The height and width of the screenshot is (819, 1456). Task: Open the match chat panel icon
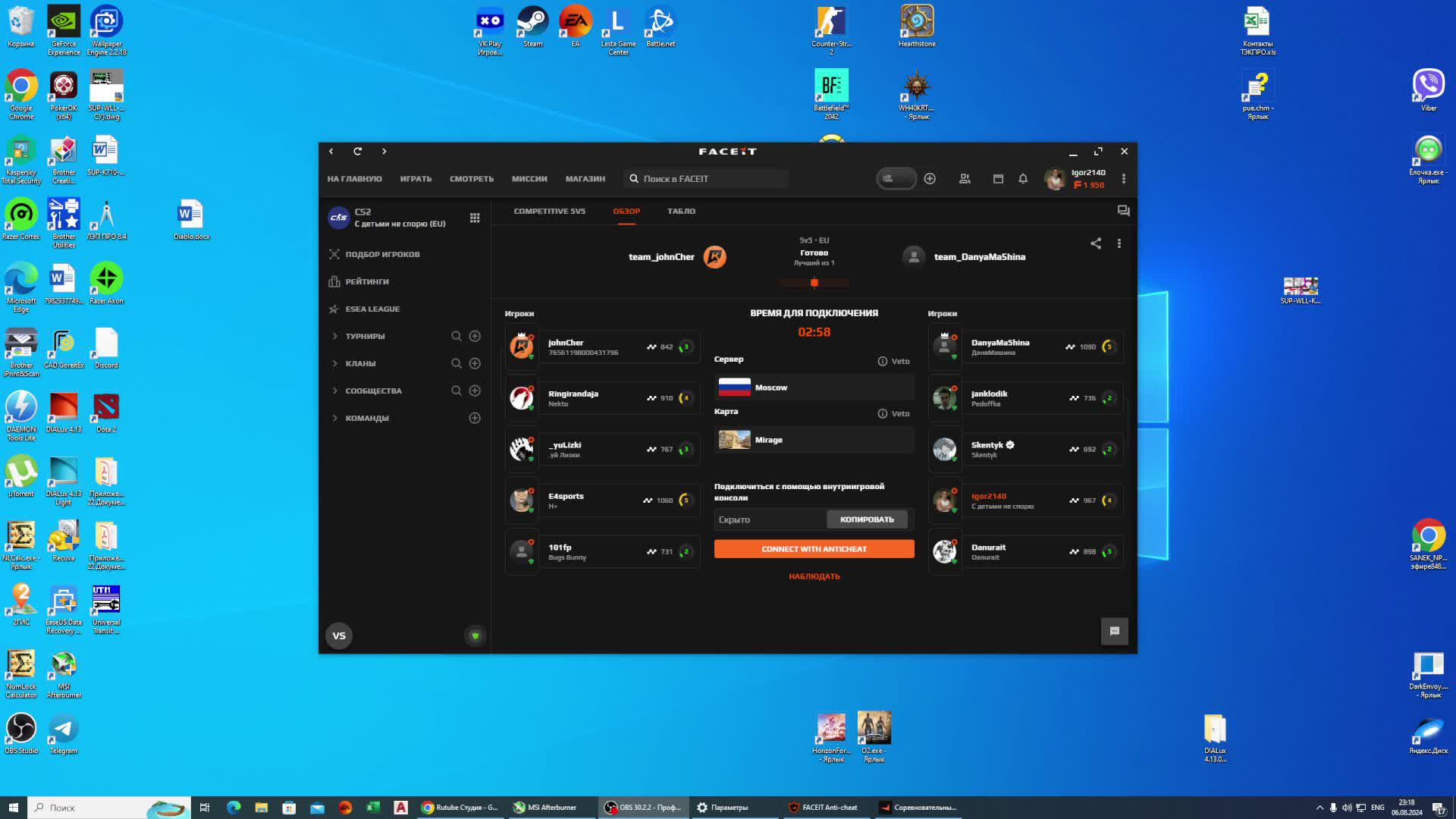[1123, 211]
